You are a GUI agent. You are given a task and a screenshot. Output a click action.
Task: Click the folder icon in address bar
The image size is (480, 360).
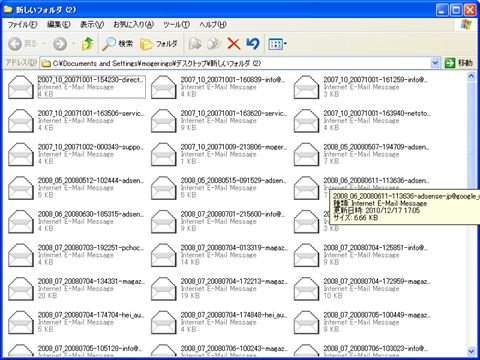(x=46, y=63)
